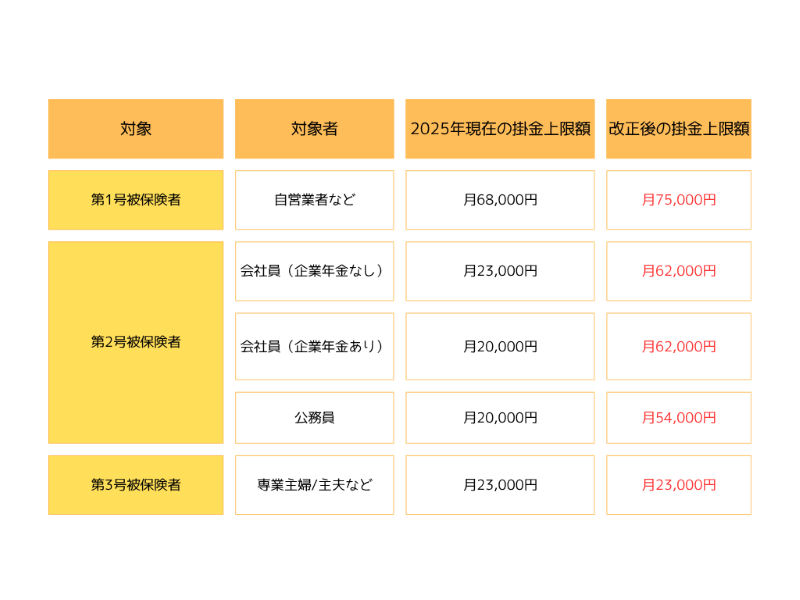This screenshot has height=600, width=800.
Task: Select the 会社員（企業年金あり） cell
Action: 314,346
